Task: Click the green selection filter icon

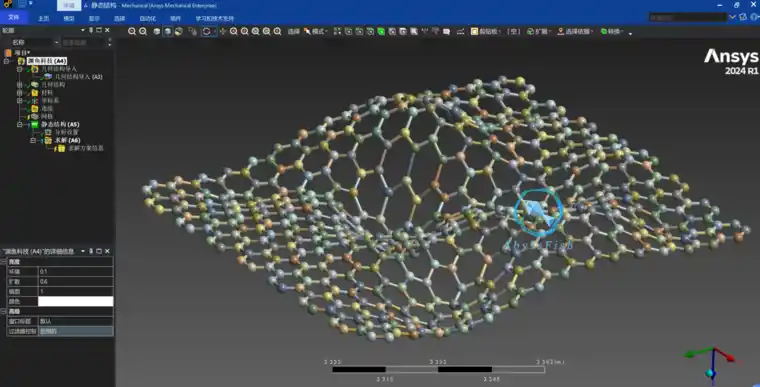Action: pyautogui.click(x=381, y=32)
